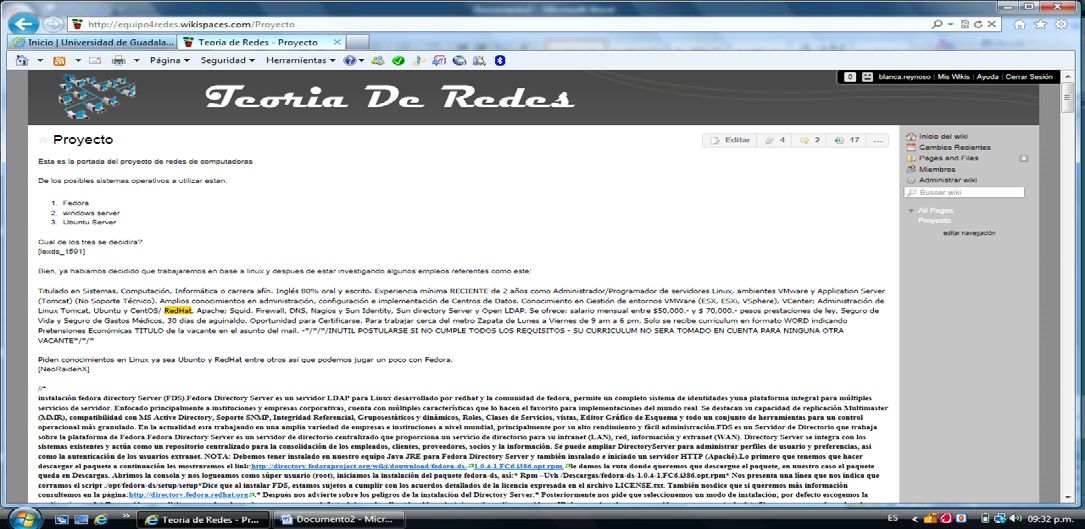The image size is (1085, 529).
Task: Click Cerrar Sesión to log out
Action: coord(1028,77)
